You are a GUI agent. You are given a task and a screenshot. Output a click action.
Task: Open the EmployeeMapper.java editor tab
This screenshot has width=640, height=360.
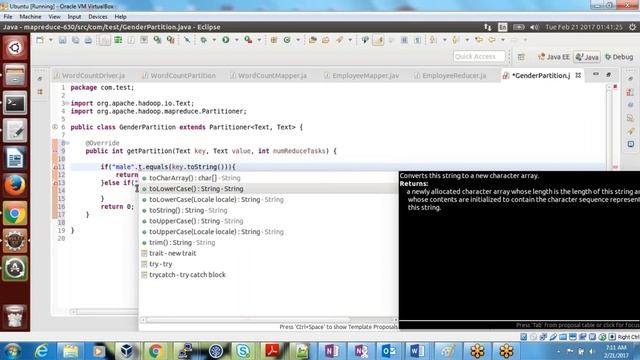pyautogui.click(x=361, y=76)
